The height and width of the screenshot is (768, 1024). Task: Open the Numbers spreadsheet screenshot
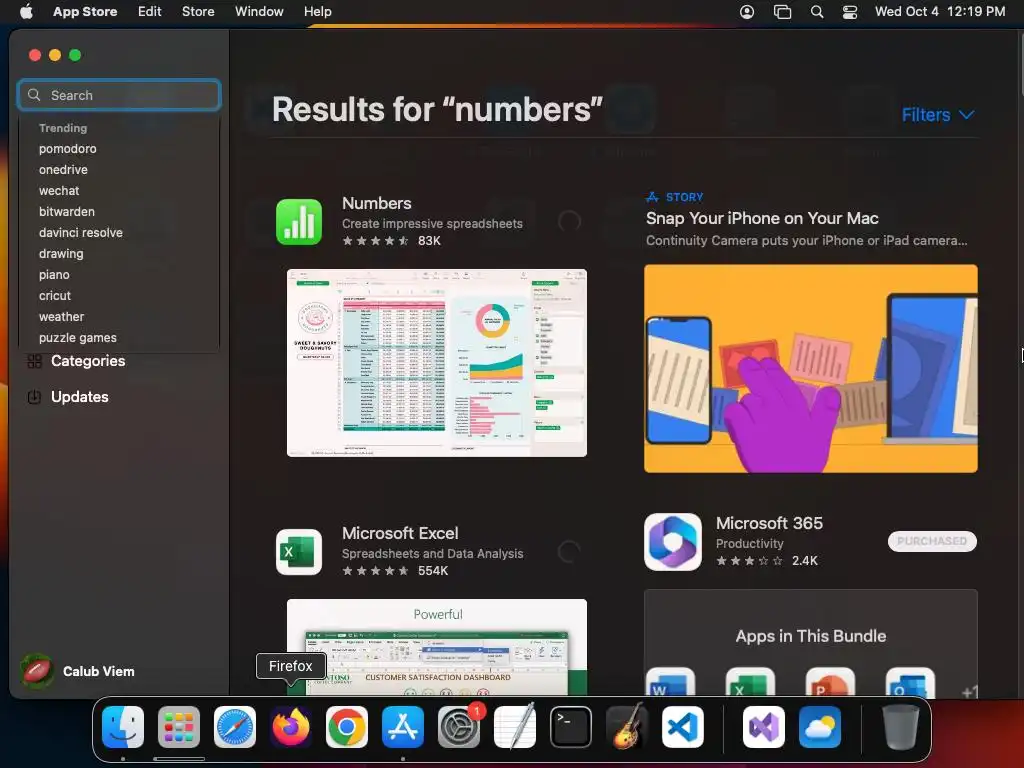(437, 363)
